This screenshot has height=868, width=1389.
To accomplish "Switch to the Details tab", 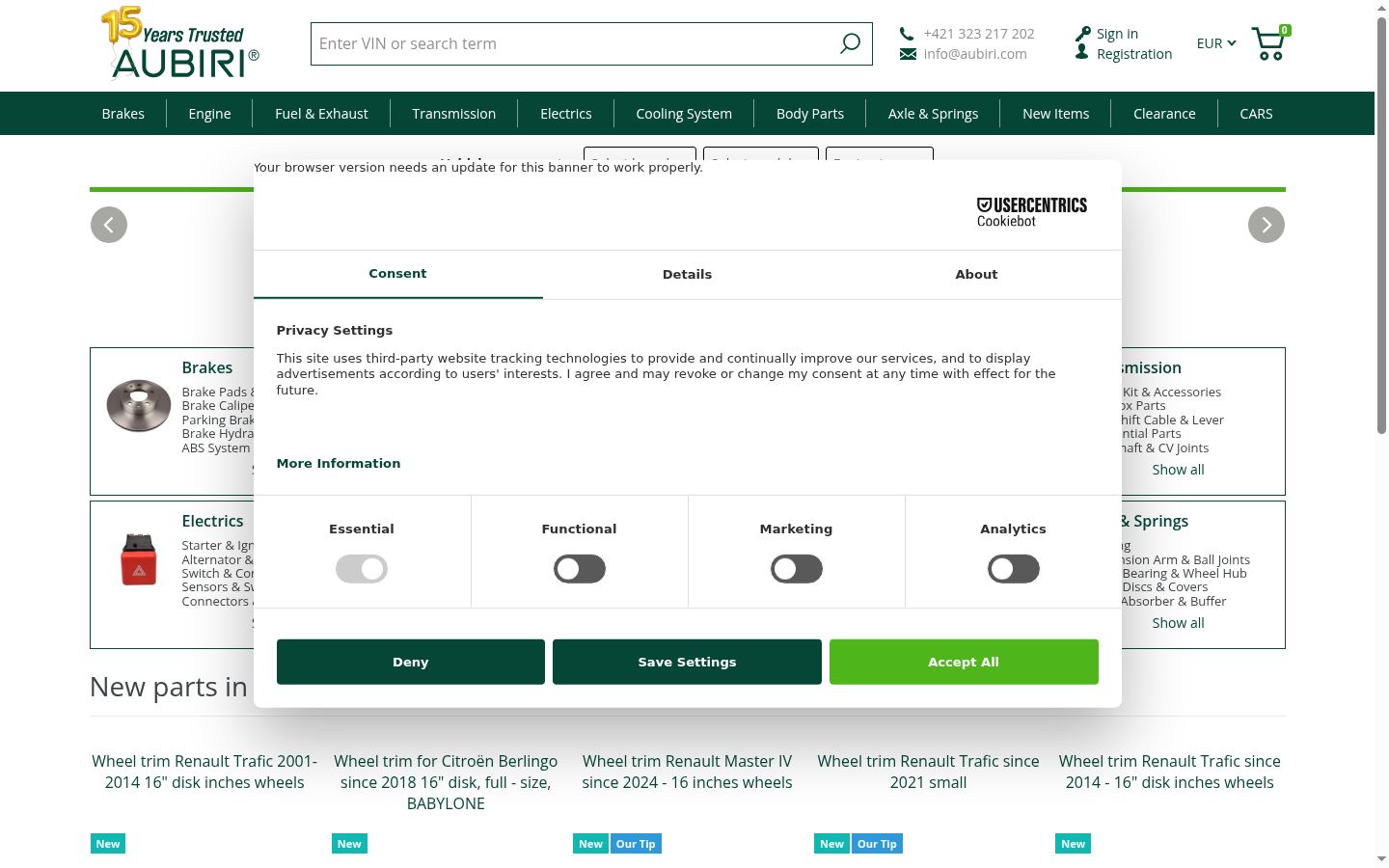I will [x=687, y=274].
